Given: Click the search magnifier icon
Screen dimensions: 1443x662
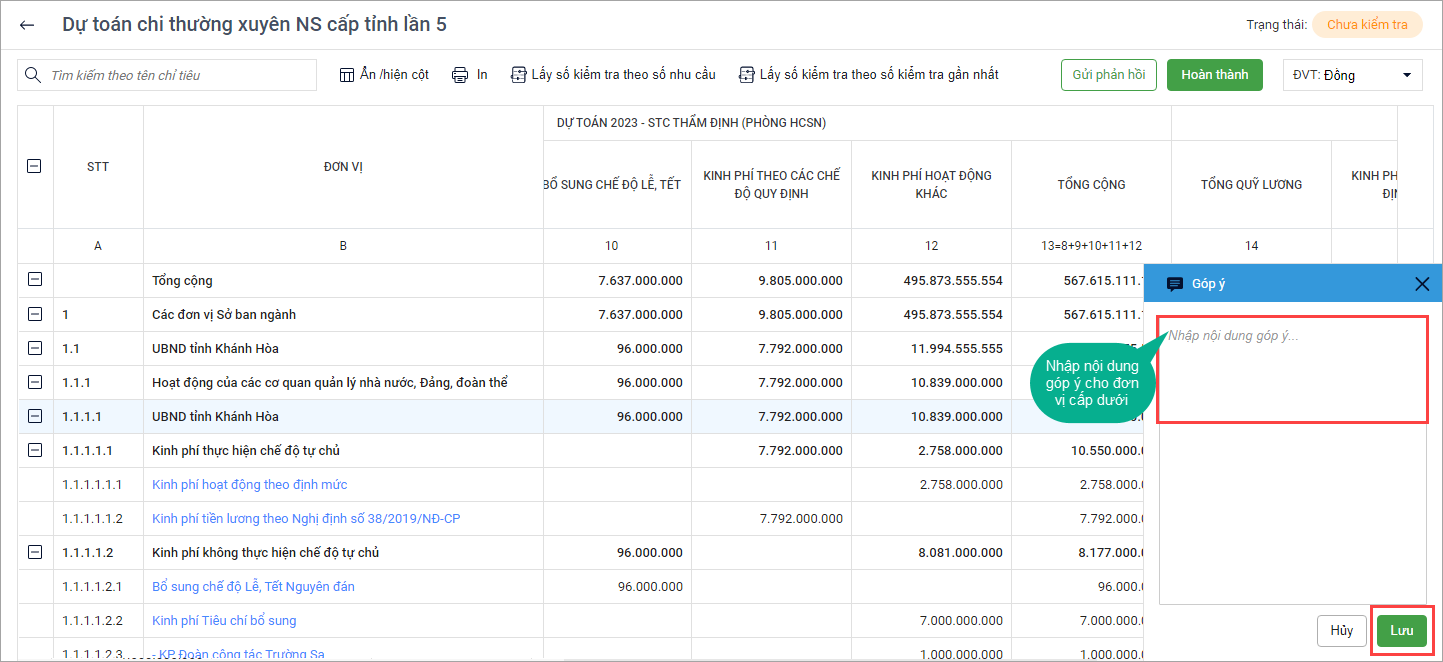Looking at the screenshot, I should point(33,75).
